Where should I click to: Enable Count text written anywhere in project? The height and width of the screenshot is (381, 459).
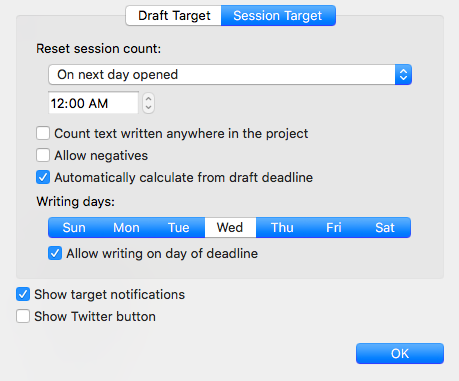[x=43, y=133]
